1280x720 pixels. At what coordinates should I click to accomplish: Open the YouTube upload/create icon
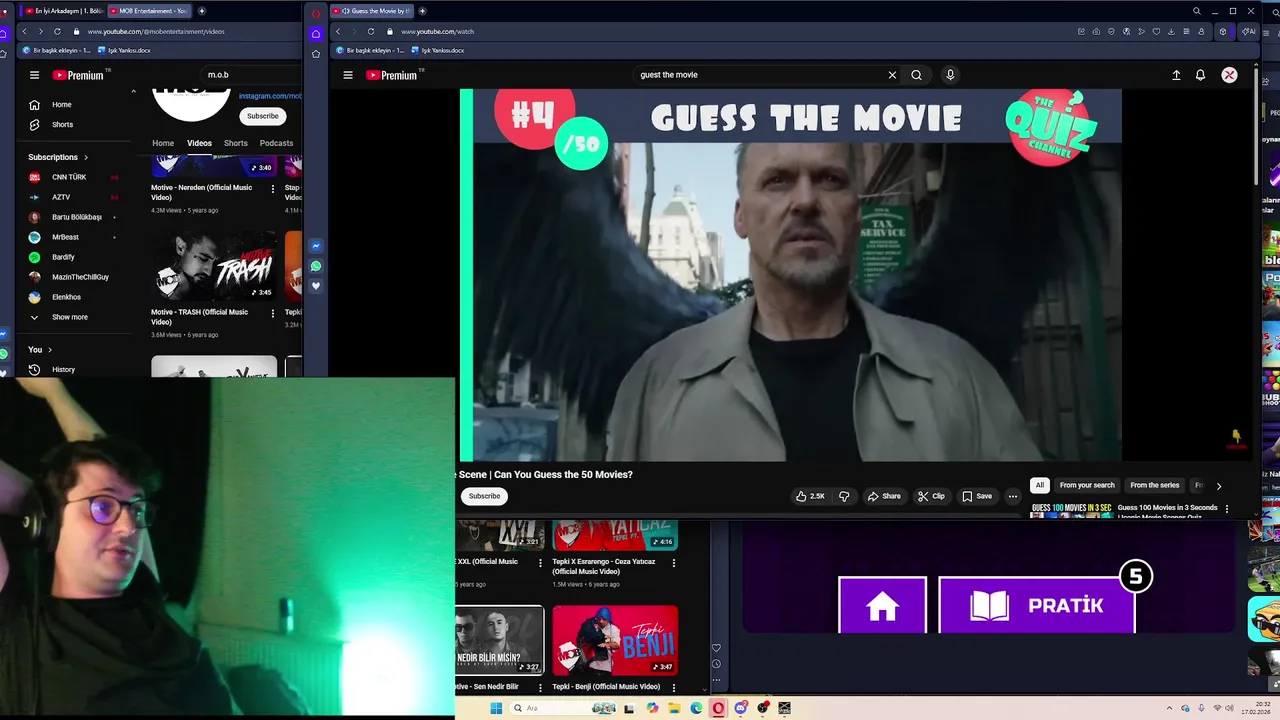(1176, 75)
